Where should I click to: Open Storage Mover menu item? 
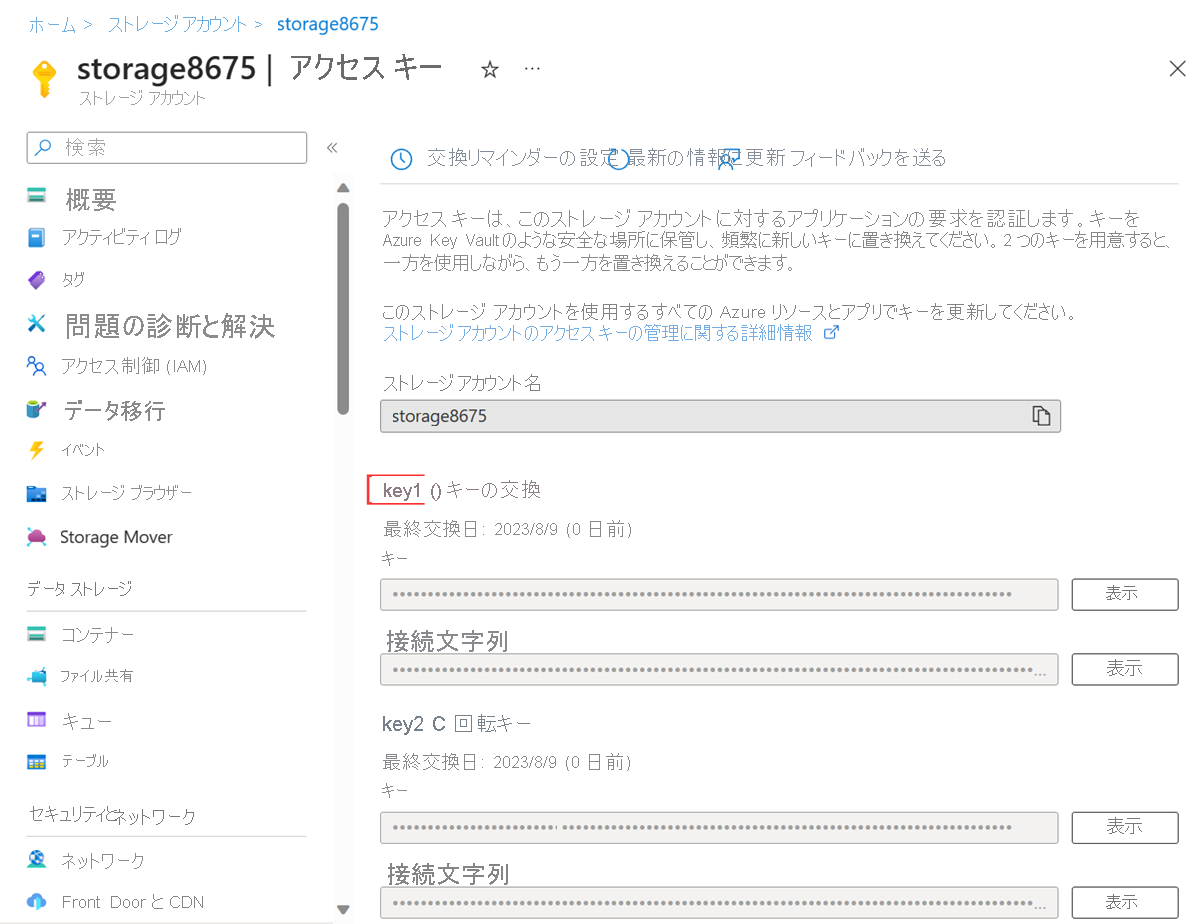(116, 537)
